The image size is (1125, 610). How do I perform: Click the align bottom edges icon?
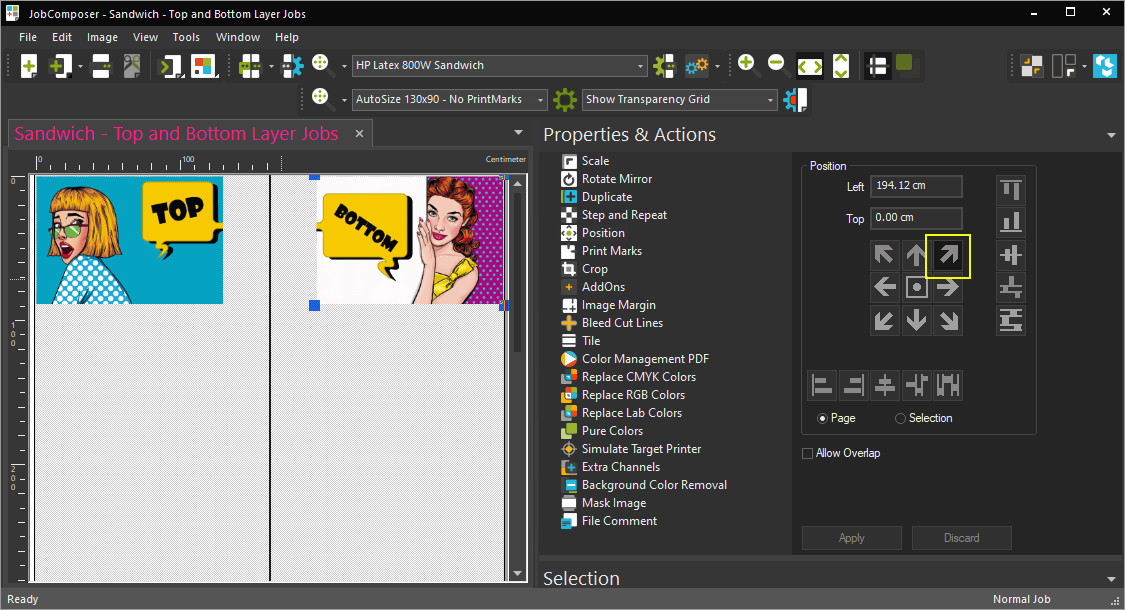click(x=1011, y=222)
